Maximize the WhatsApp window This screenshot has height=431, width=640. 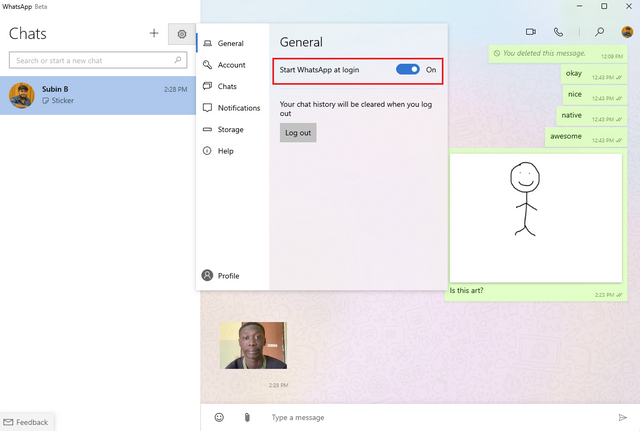604,6
